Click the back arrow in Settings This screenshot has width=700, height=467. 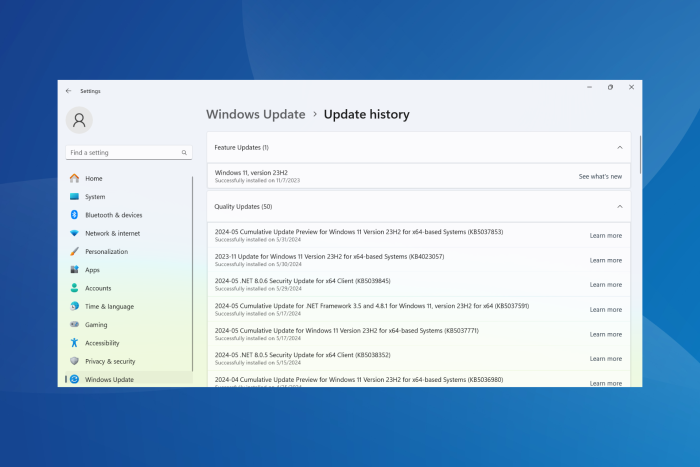coord(68,91)
